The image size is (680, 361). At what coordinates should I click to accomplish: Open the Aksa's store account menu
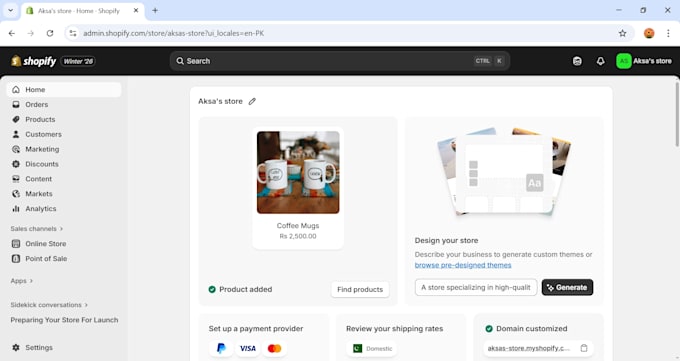[x=644, y=61]
